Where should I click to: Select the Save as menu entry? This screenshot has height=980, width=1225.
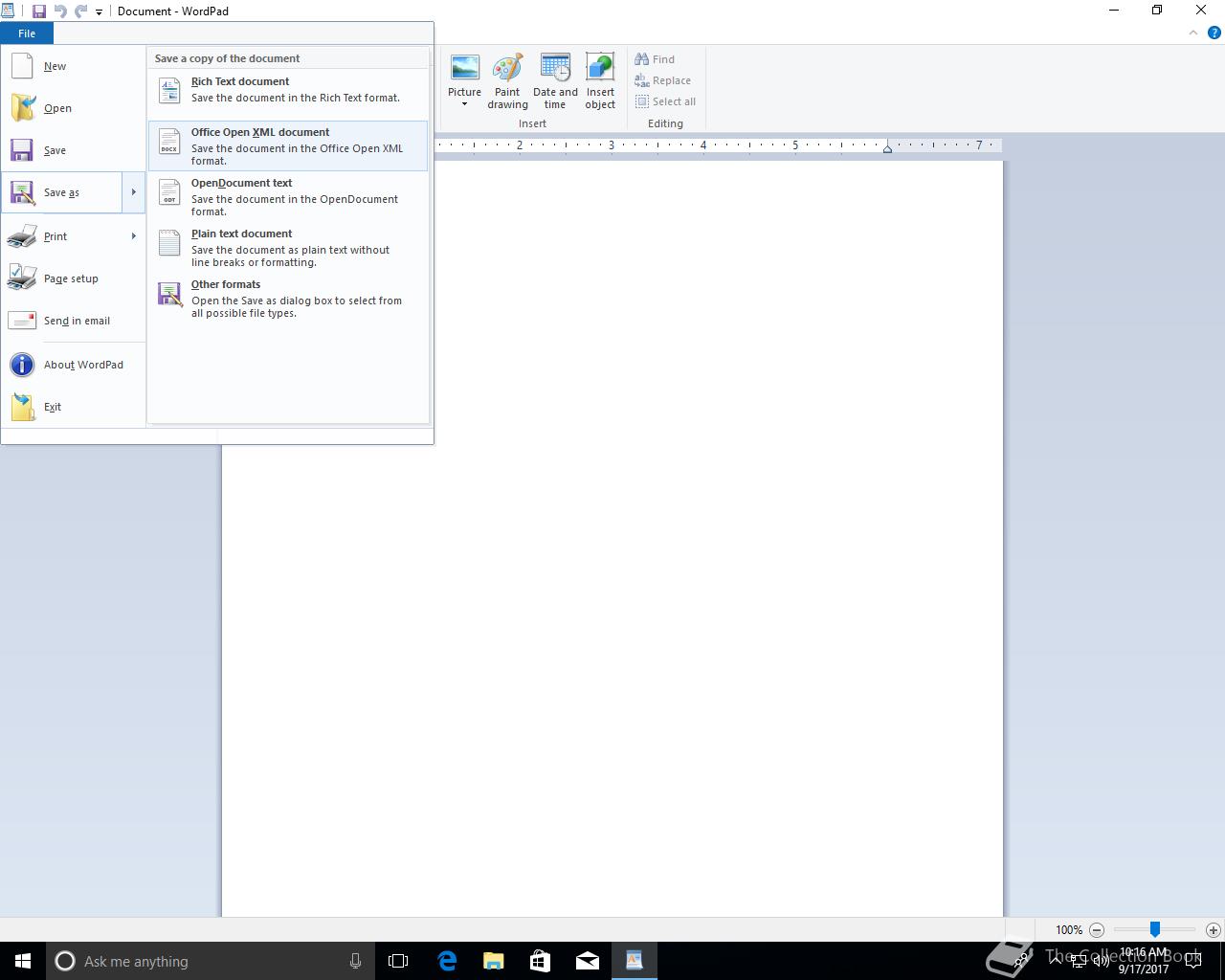[62, 192]
